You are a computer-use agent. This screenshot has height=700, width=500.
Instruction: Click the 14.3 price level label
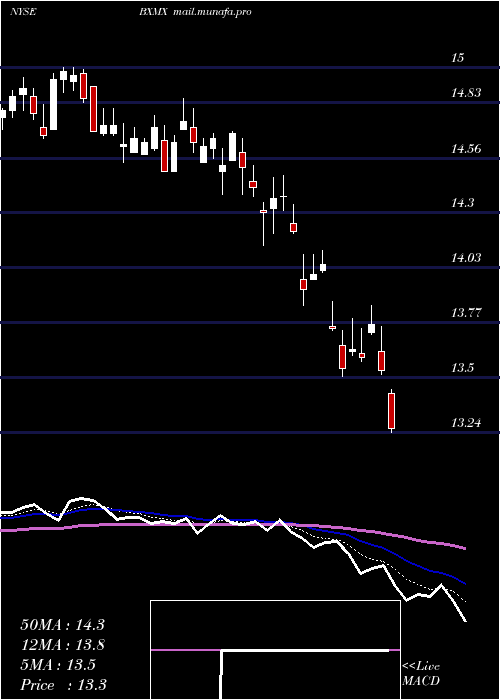[x=462, y=203]
